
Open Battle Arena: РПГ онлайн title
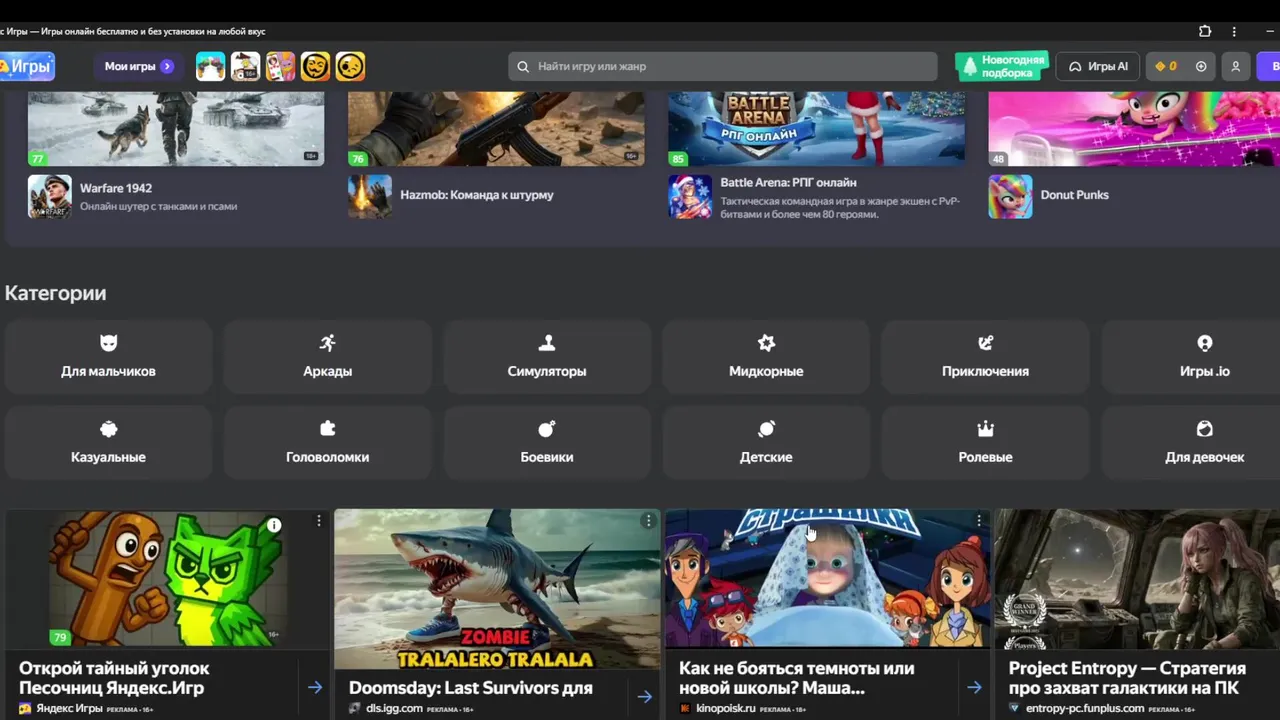coord(788,183)
